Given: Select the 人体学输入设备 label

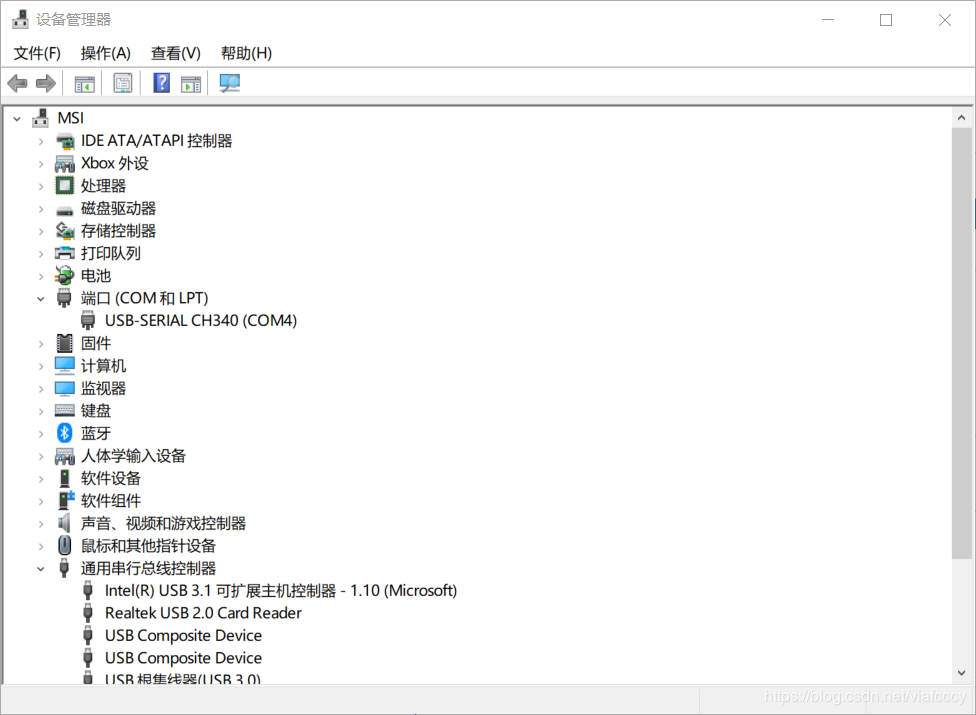Looking at the screenshot, I should [x=133, y=456].
